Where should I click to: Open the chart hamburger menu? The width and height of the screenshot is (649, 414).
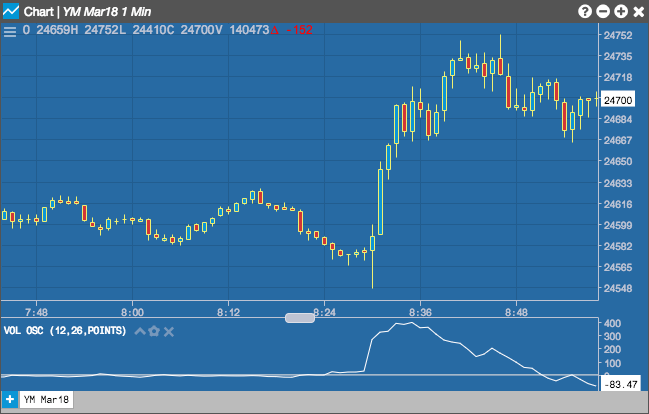(x=10, y=31)
